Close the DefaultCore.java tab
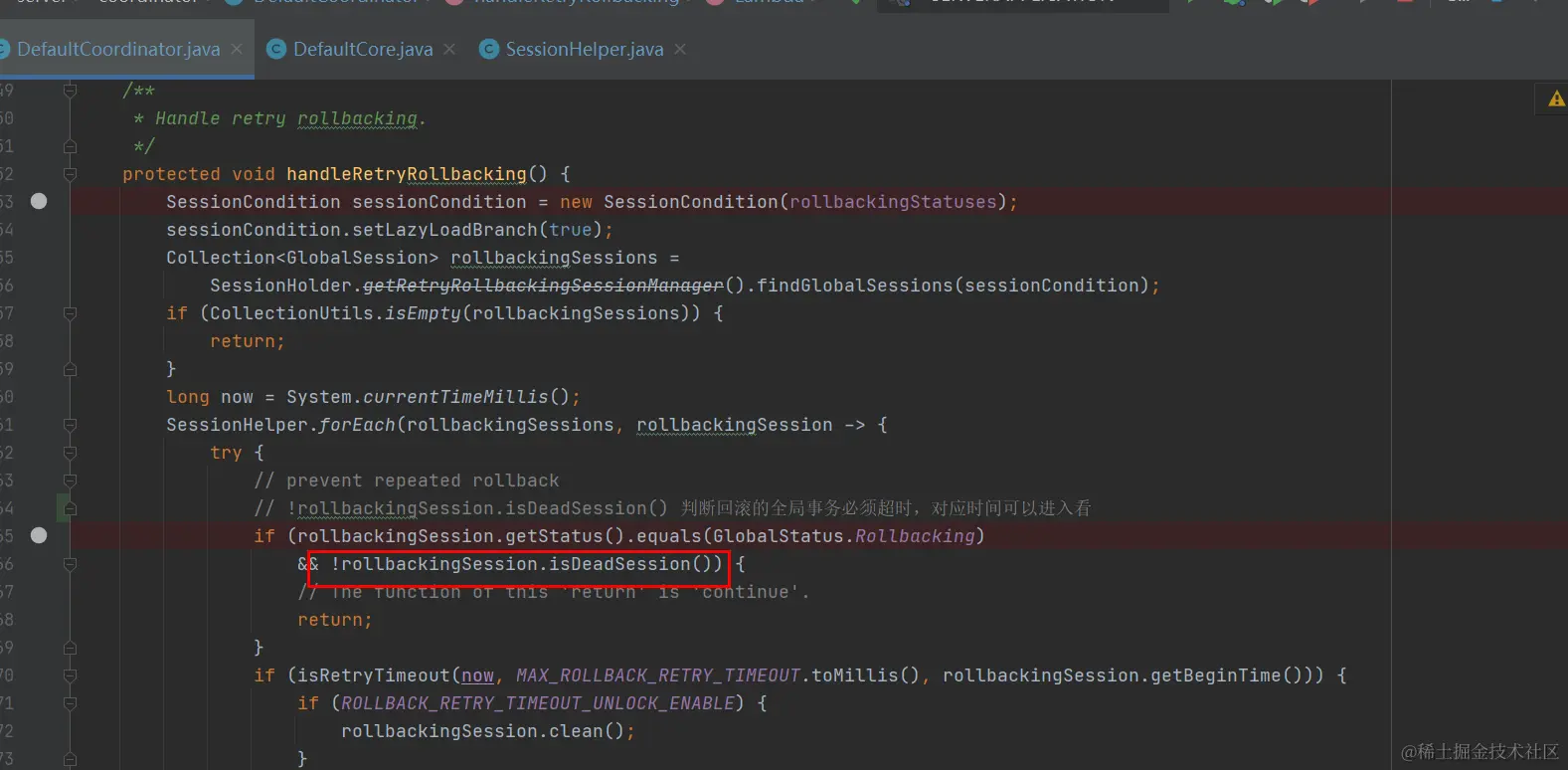The image size is (1568, 770). pyautogui.click(x=449, y=49)
